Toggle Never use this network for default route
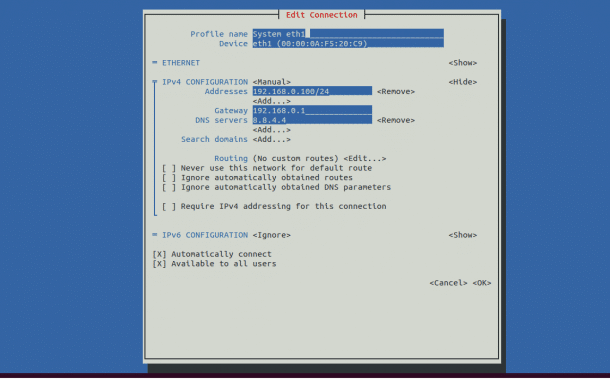Screen dimensions: 610x379 169,168
